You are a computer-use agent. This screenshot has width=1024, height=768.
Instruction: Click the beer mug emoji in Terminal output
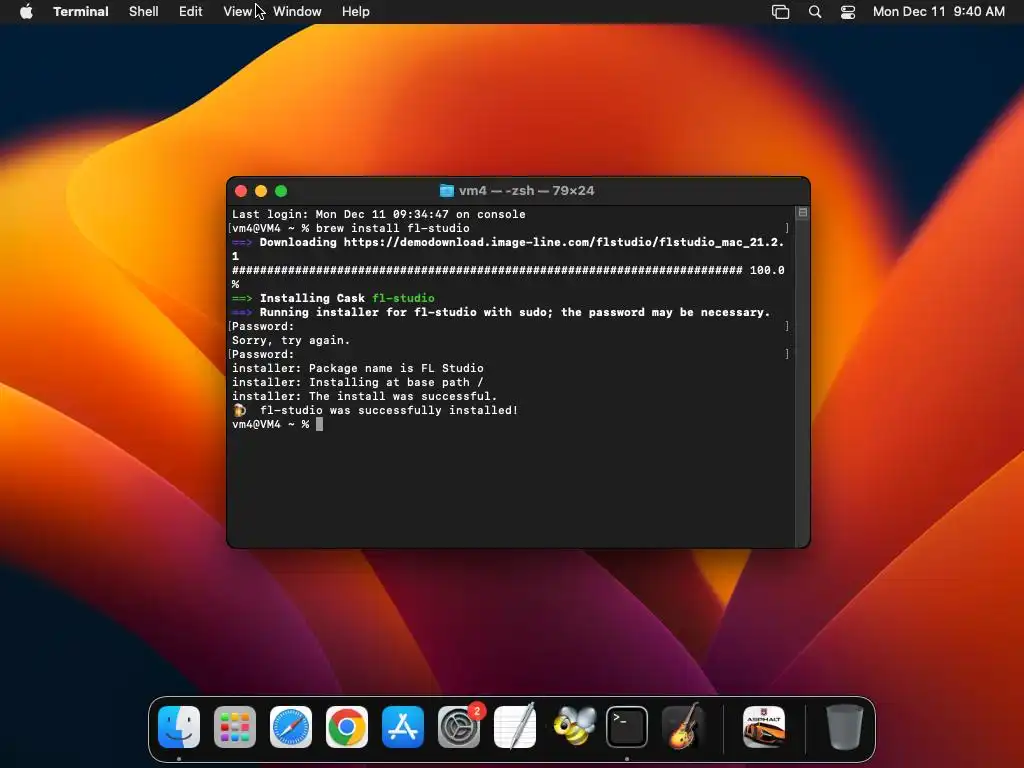pyautogui.click(x=240, y=410)
